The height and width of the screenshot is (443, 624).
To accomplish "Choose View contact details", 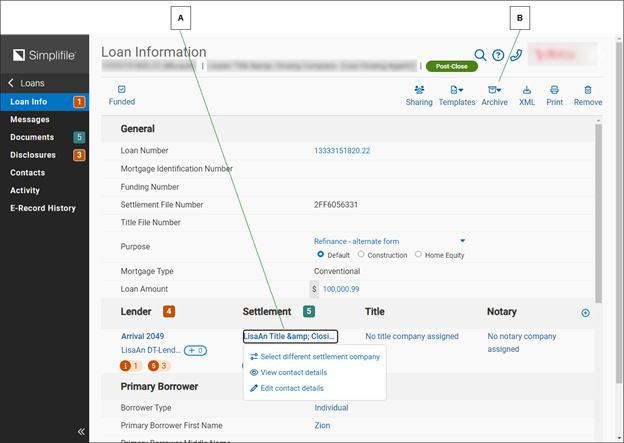I will tap(289, 373).
